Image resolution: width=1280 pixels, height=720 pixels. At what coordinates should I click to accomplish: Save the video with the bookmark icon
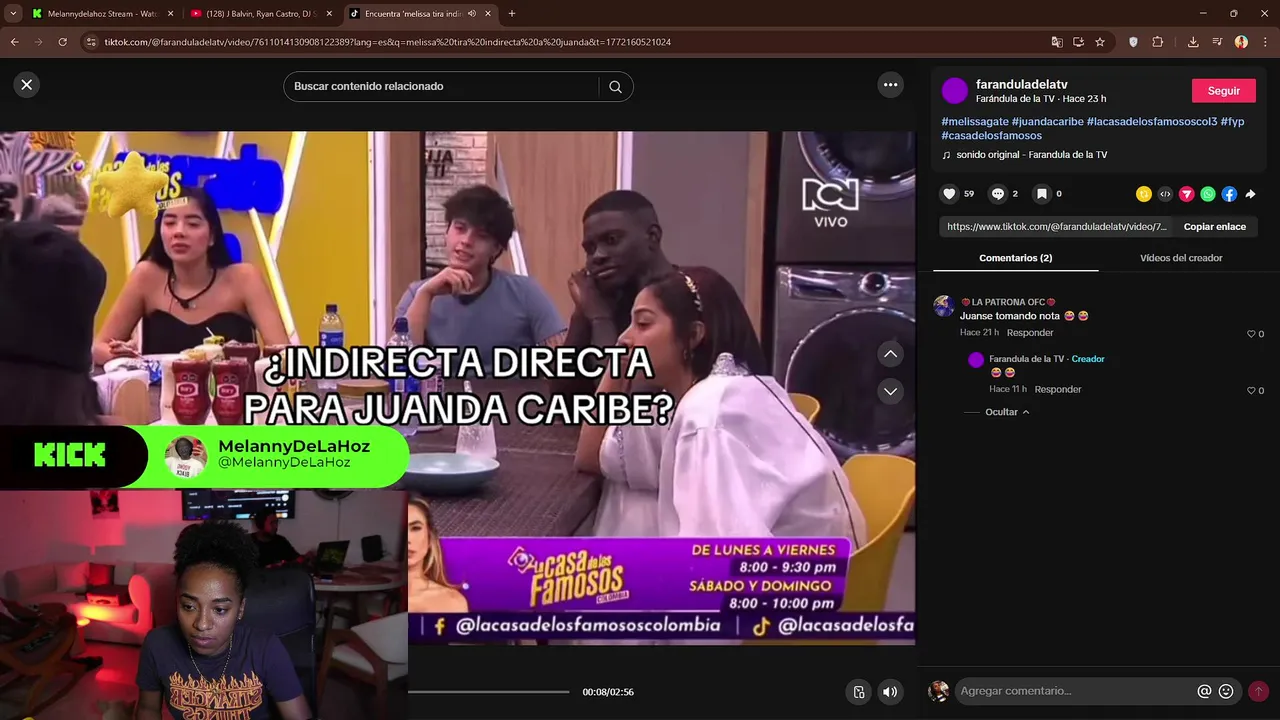pyautogui.click(x=1042, y=194)
